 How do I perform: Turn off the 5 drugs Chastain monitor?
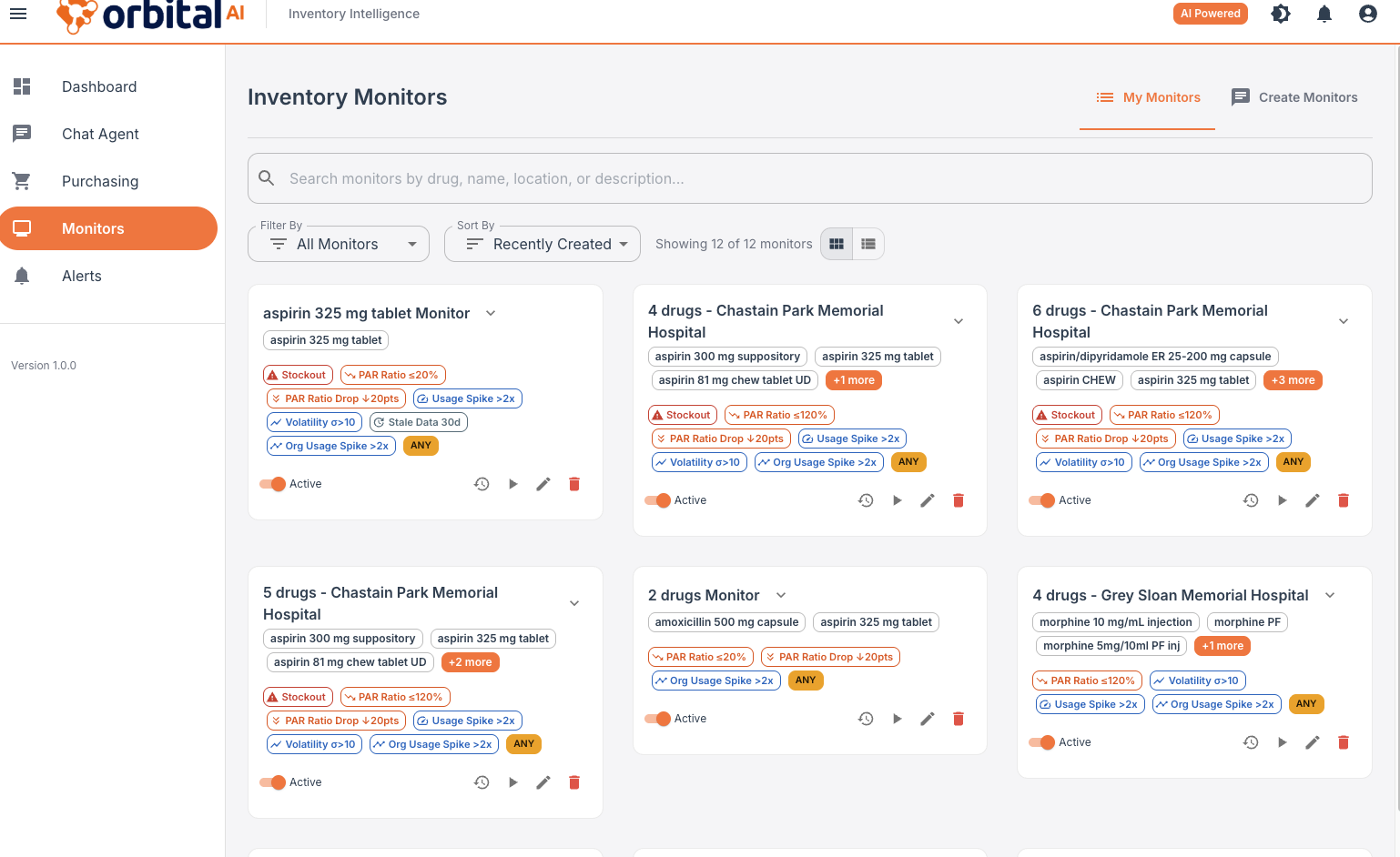pyautogui.click(x=273, y=782)
